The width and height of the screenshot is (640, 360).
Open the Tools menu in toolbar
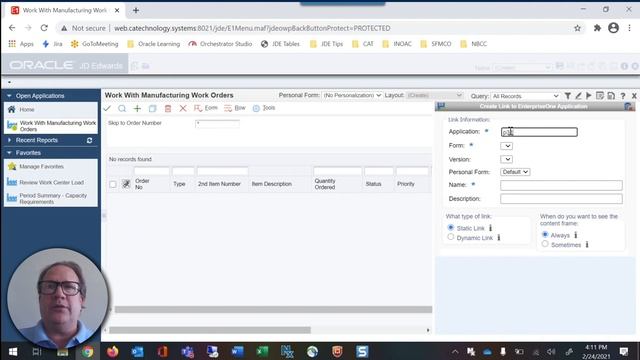pyautogui.click(x=264, y=108)
